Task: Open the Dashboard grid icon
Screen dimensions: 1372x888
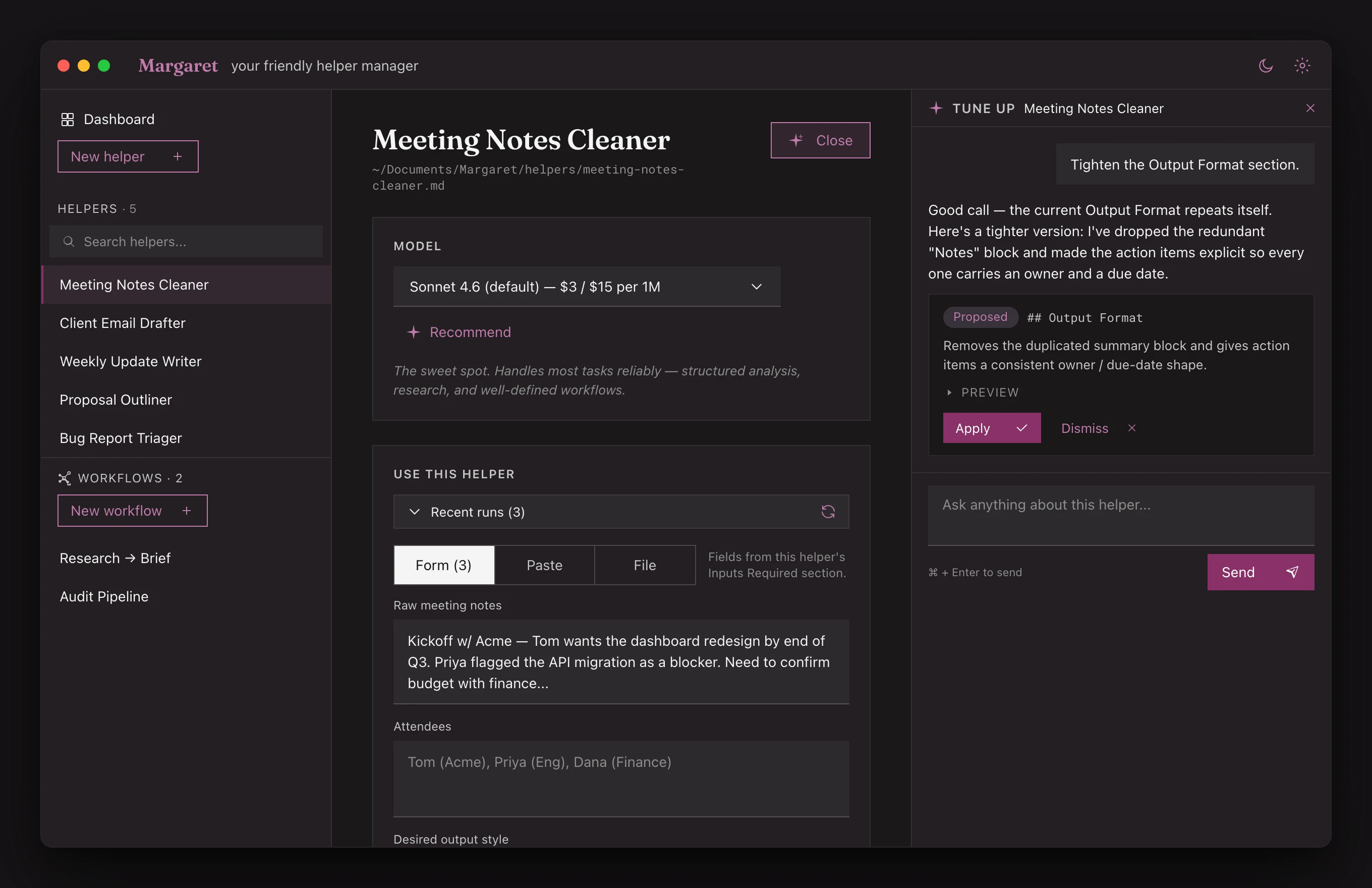Action: click(x=68, y=120)
